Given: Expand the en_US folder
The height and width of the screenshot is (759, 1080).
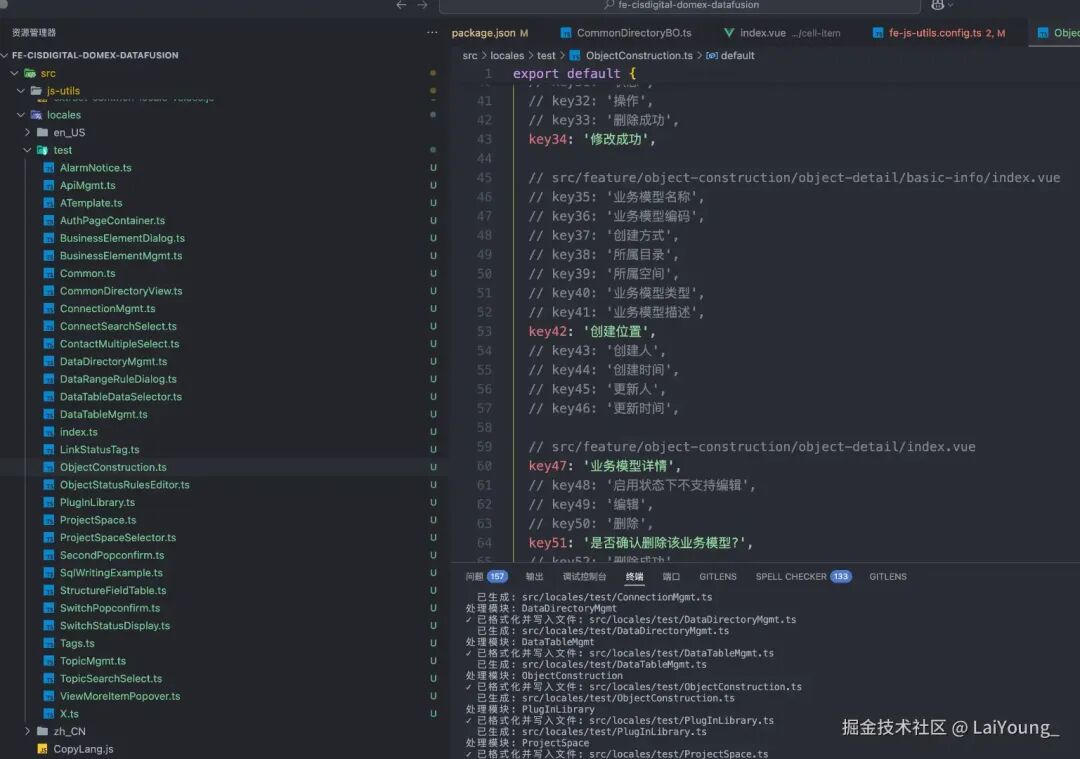Looking at the screenshot, I should pos(30,131).
